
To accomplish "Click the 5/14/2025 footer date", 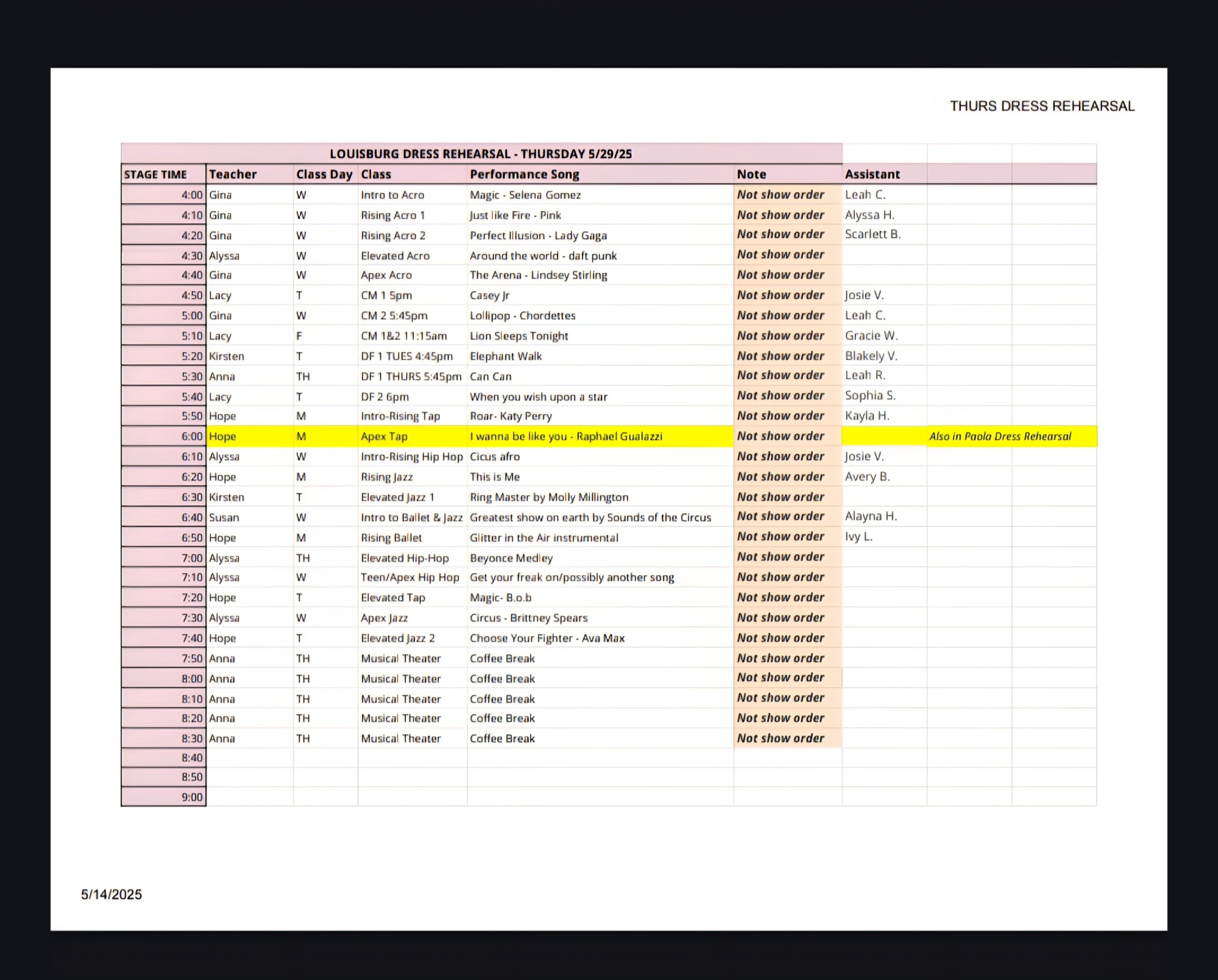I will (111, 895).
